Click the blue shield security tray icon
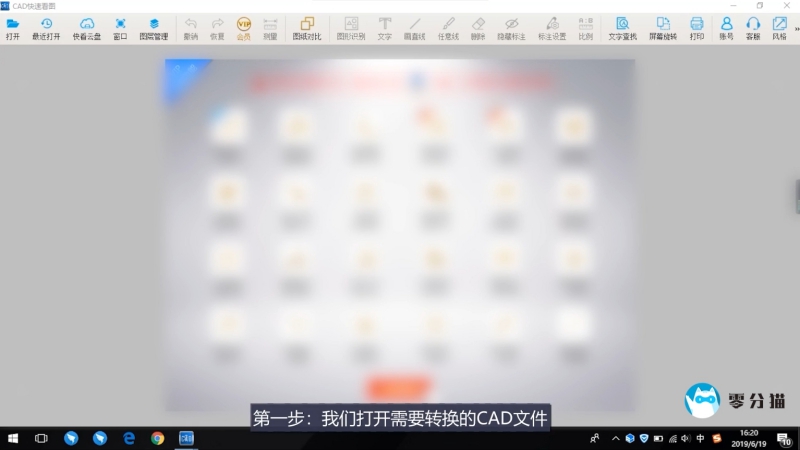 (644, 438)
